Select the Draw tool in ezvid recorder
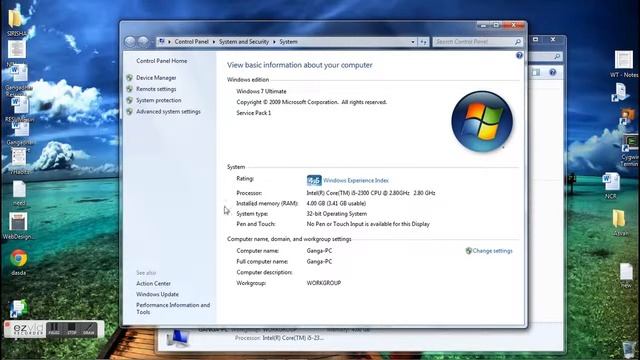The image size is (640, 360). tap(89, 329)
